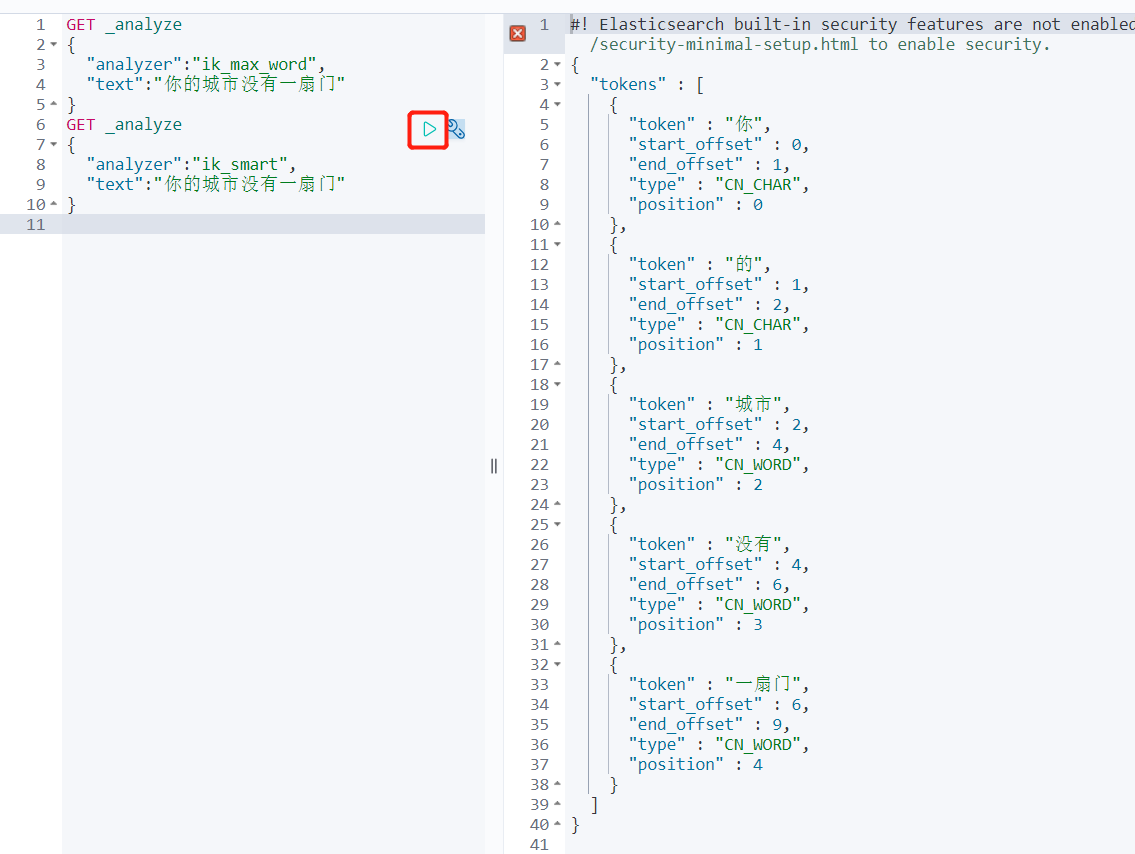The image size is (1135, 854).
Task: Send the request using the green play icon
Action: click(428, 129)
